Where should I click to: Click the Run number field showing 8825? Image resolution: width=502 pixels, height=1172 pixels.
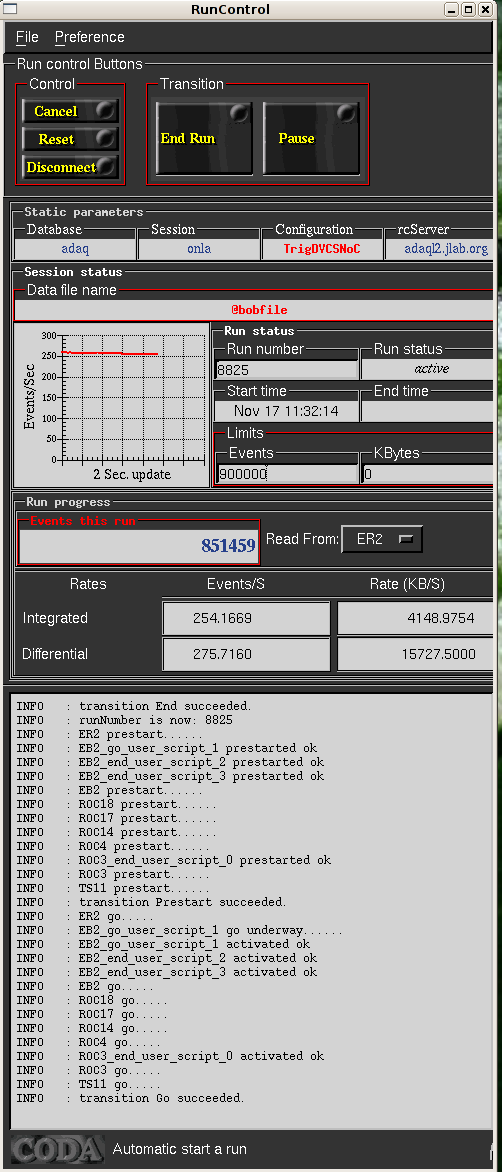pyautogui.click(x=287, y=369)
